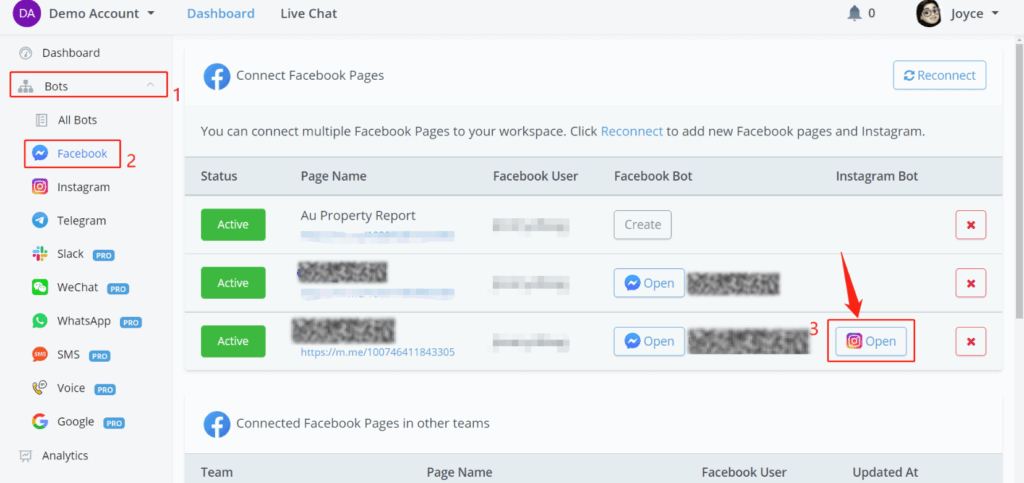Screen dimensions: 1024x483
Task: Open the Slack bot channel
Action: tap(70, 254)
